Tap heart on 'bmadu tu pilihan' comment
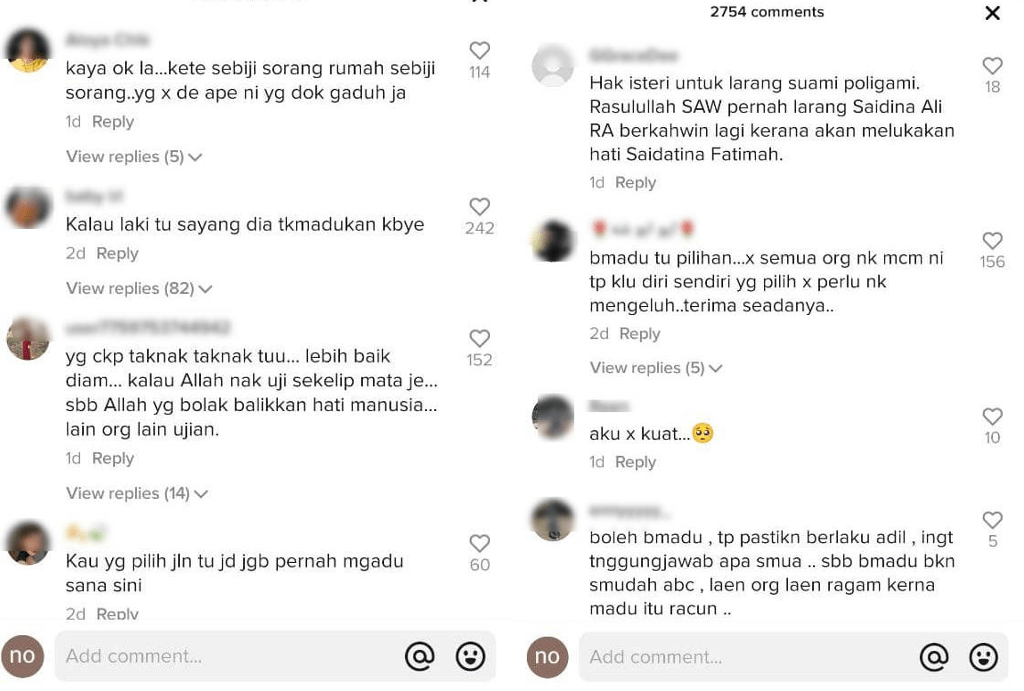This screenshot has width=1024, height=691. pos(992,240)
